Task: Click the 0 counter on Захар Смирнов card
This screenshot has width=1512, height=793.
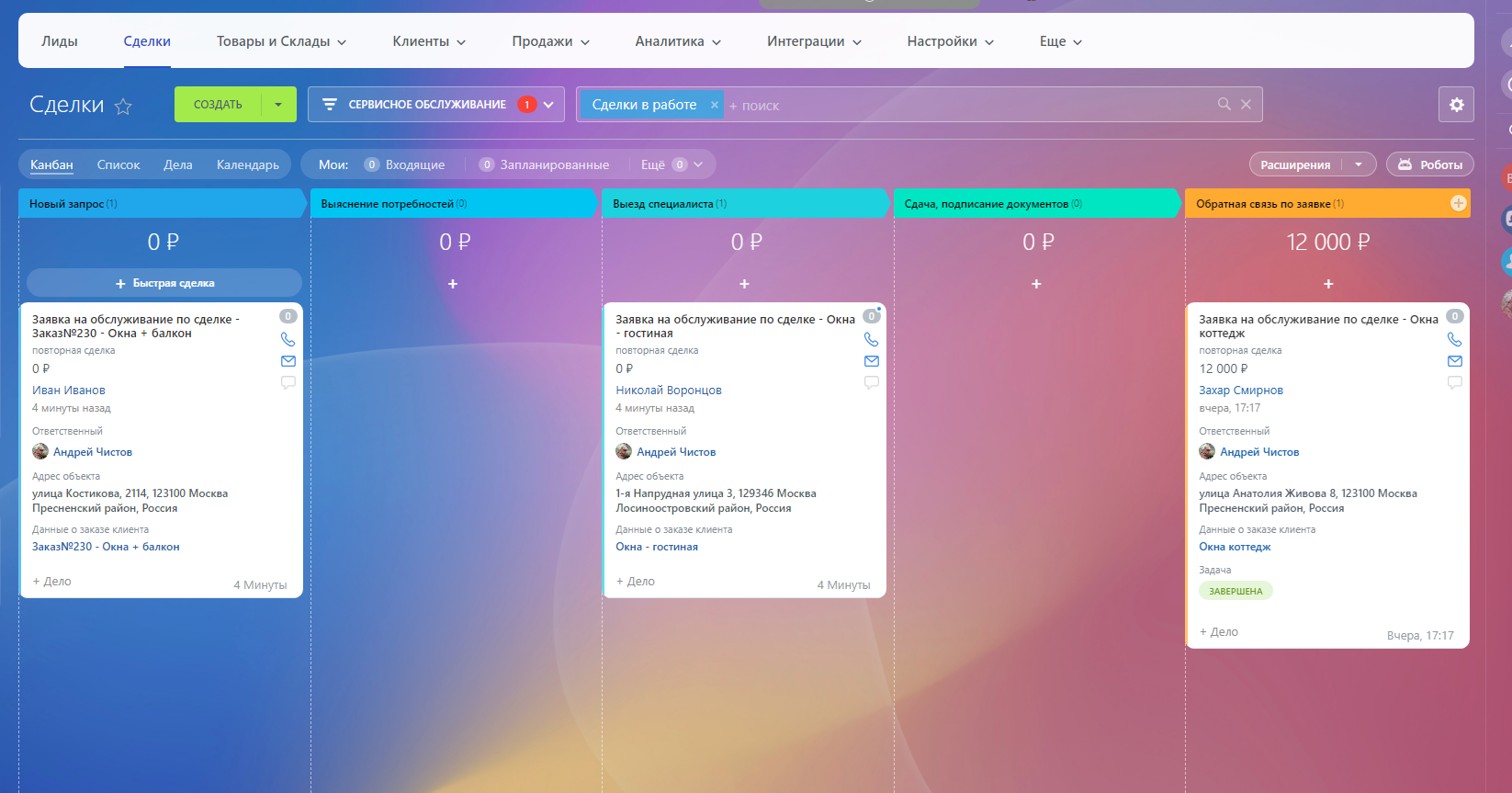Action: [1455, 316]
